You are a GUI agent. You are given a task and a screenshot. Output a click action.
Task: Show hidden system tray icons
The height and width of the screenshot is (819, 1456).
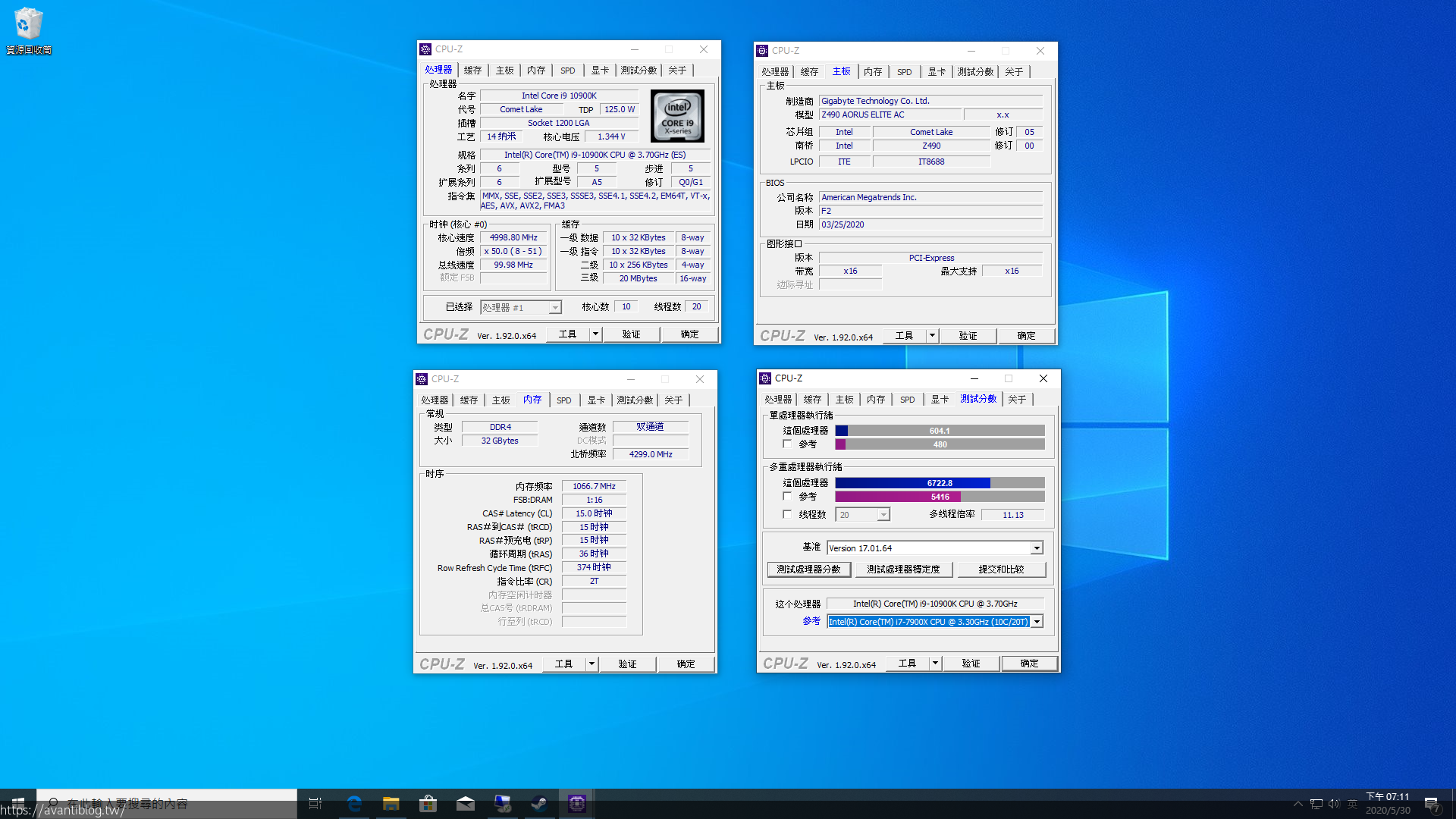1298,804
